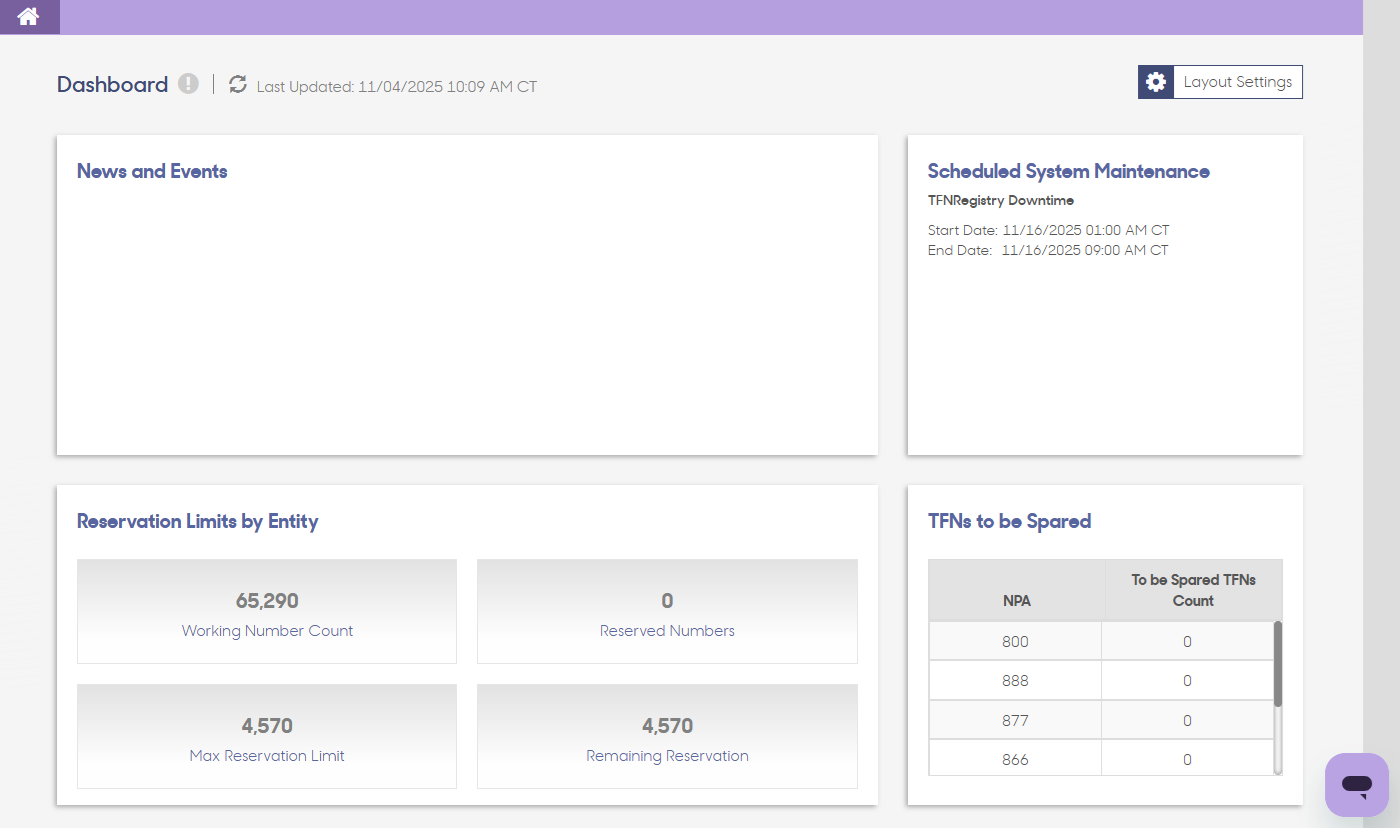The height and width of the screenshot is (828, 1400).
Task: Open the Remaining Reservation tile
Action: coord(667,736)
